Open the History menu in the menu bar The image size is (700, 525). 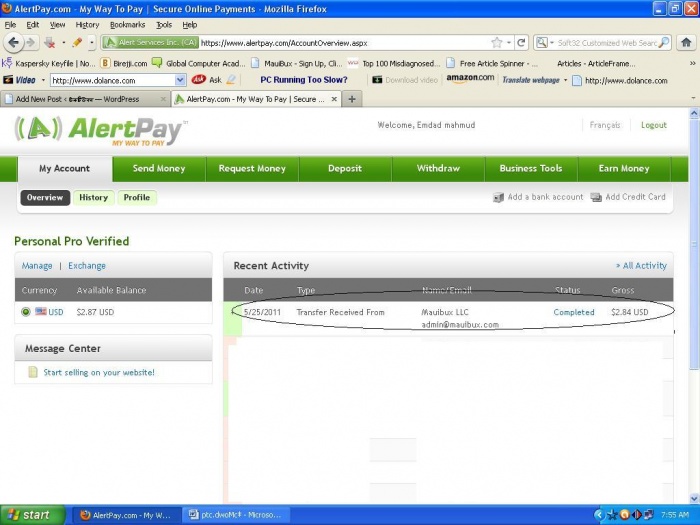[x=87, y=25]
